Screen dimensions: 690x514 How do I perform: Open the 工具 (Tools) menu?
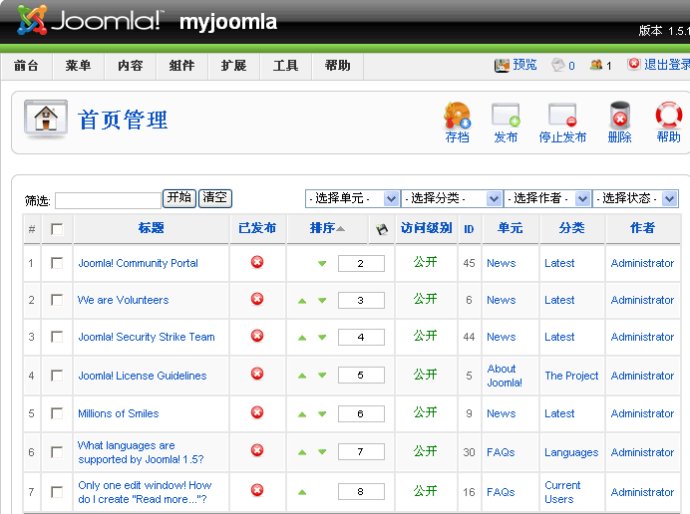[x=286, y=66]
